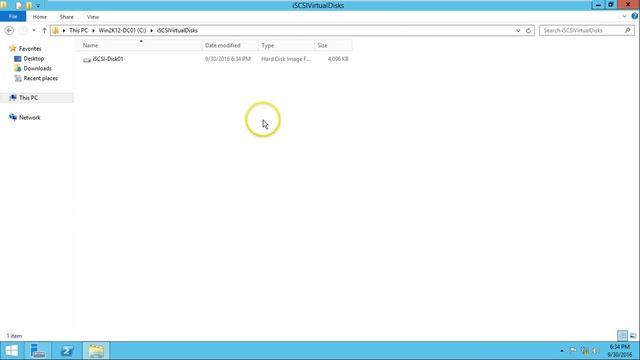Click the New folder icon in title bar
This screenshot has width=640, height=360.
pyautogui.click(x=29, y=6)
